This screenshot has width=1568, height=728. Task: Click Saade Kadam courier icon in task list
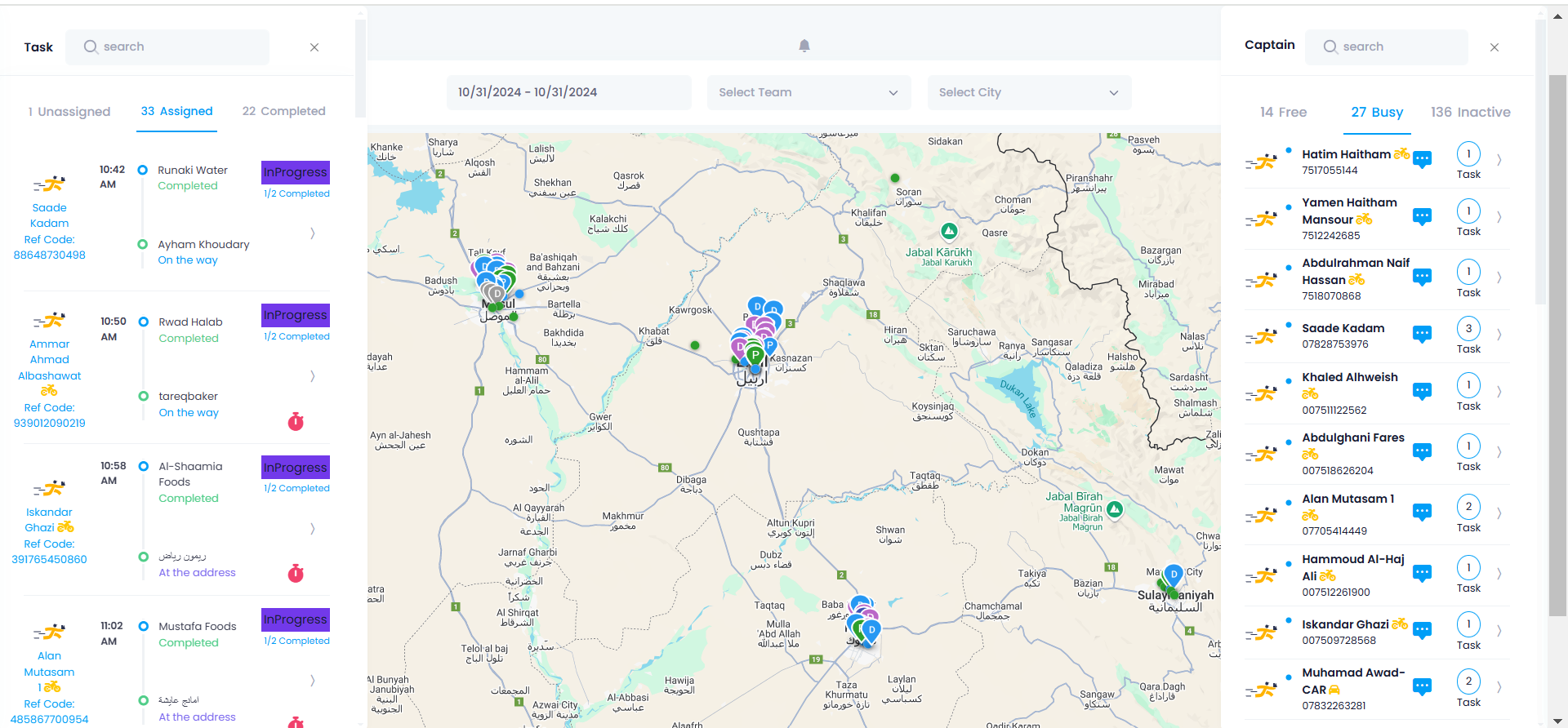click(x=49, y=184)
